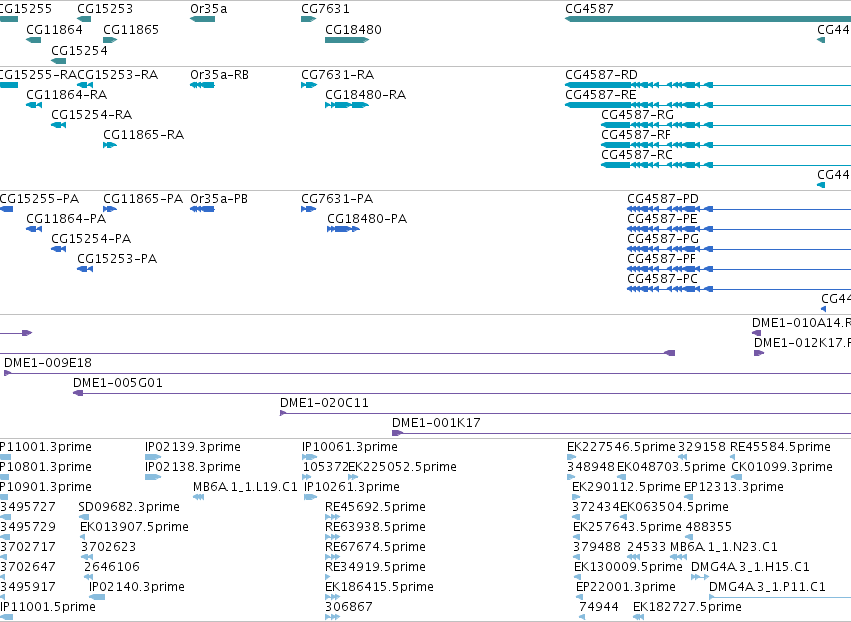This screenshot has height=622, width=851.
Task: Click the DME1-005G01 BAC label
Action: coord(118,383)
